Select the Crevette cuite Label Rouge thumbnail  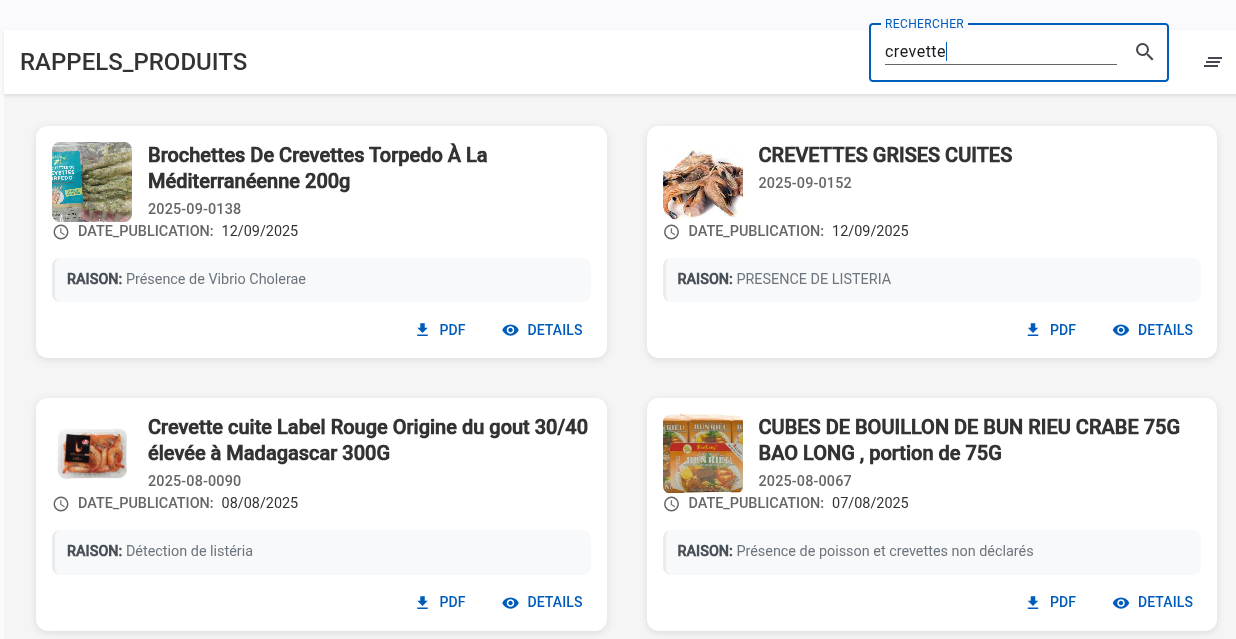point(92,453)
